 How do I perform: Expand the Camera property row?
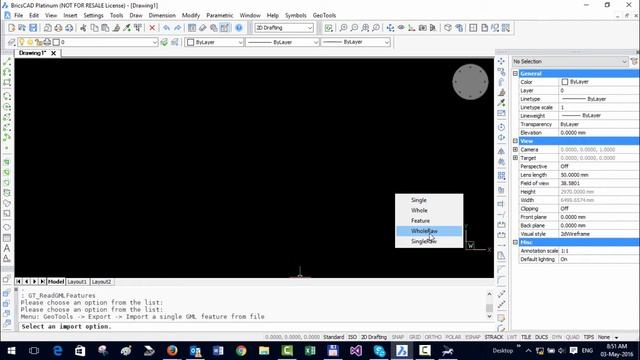tap(515, 149)
